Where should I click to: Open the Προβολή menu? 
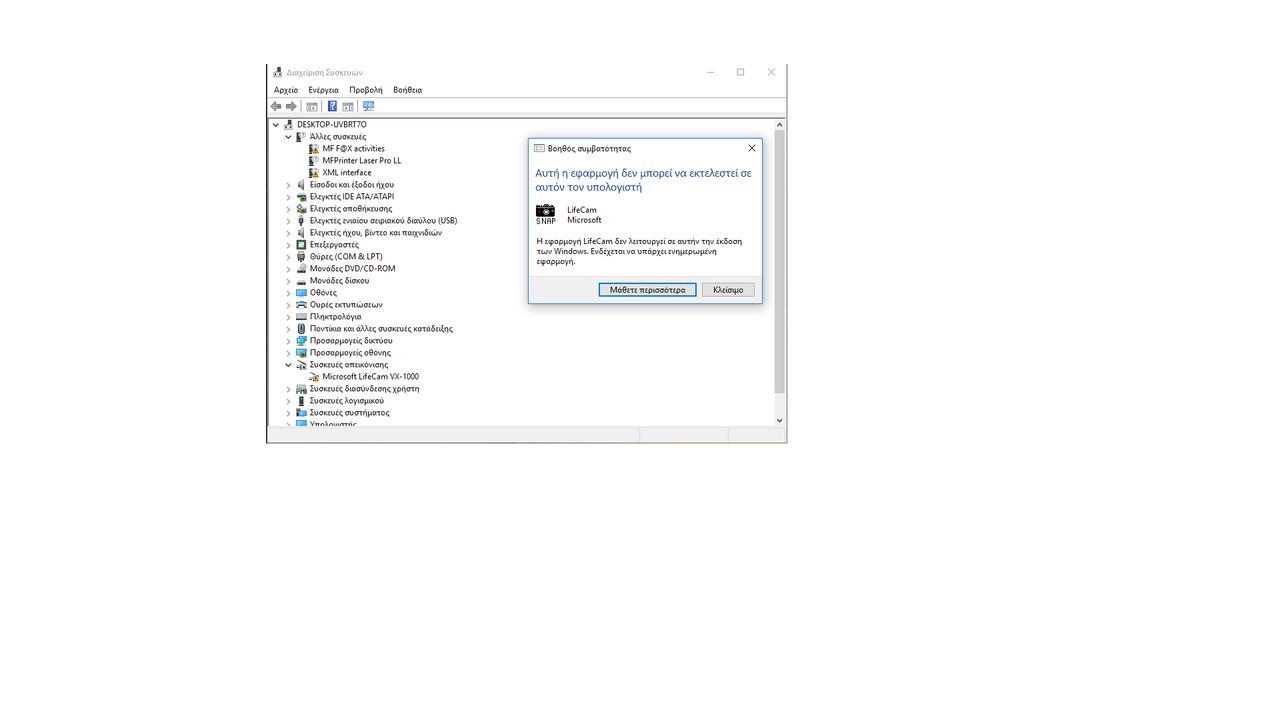366,90
